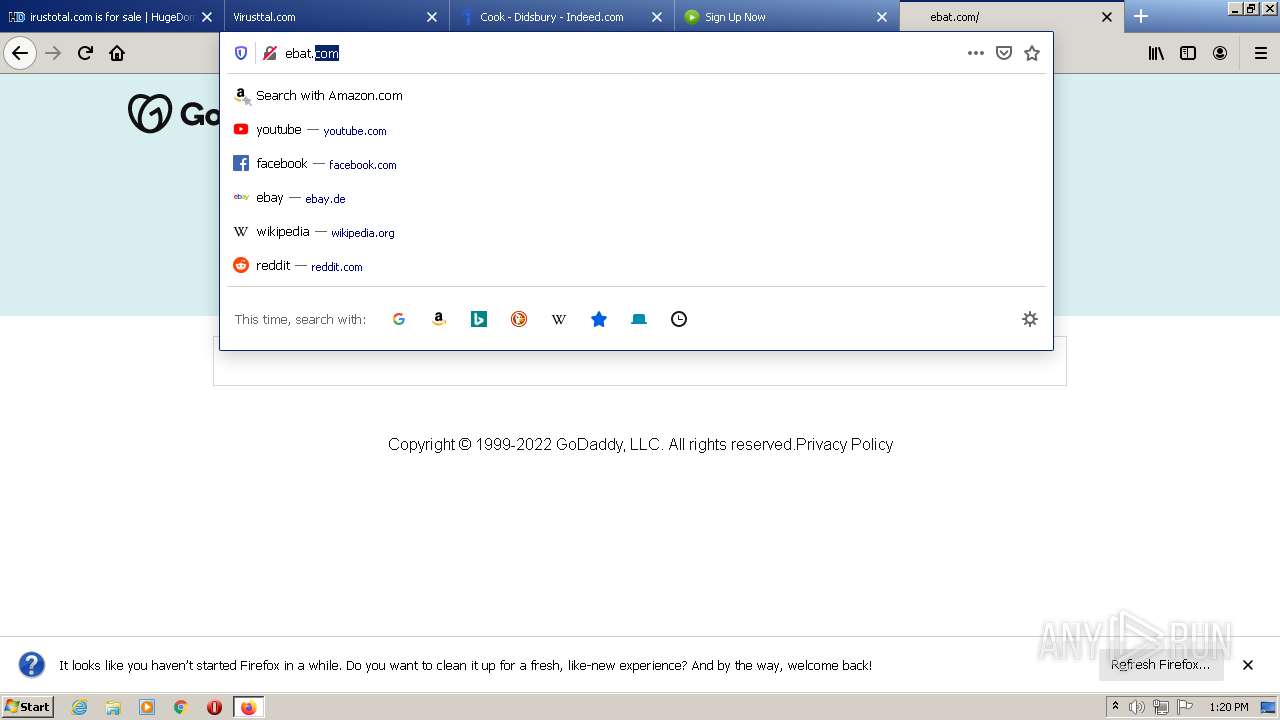
Task: Click the insecure connection padlock icon
Action: click(x=269, y=53)
